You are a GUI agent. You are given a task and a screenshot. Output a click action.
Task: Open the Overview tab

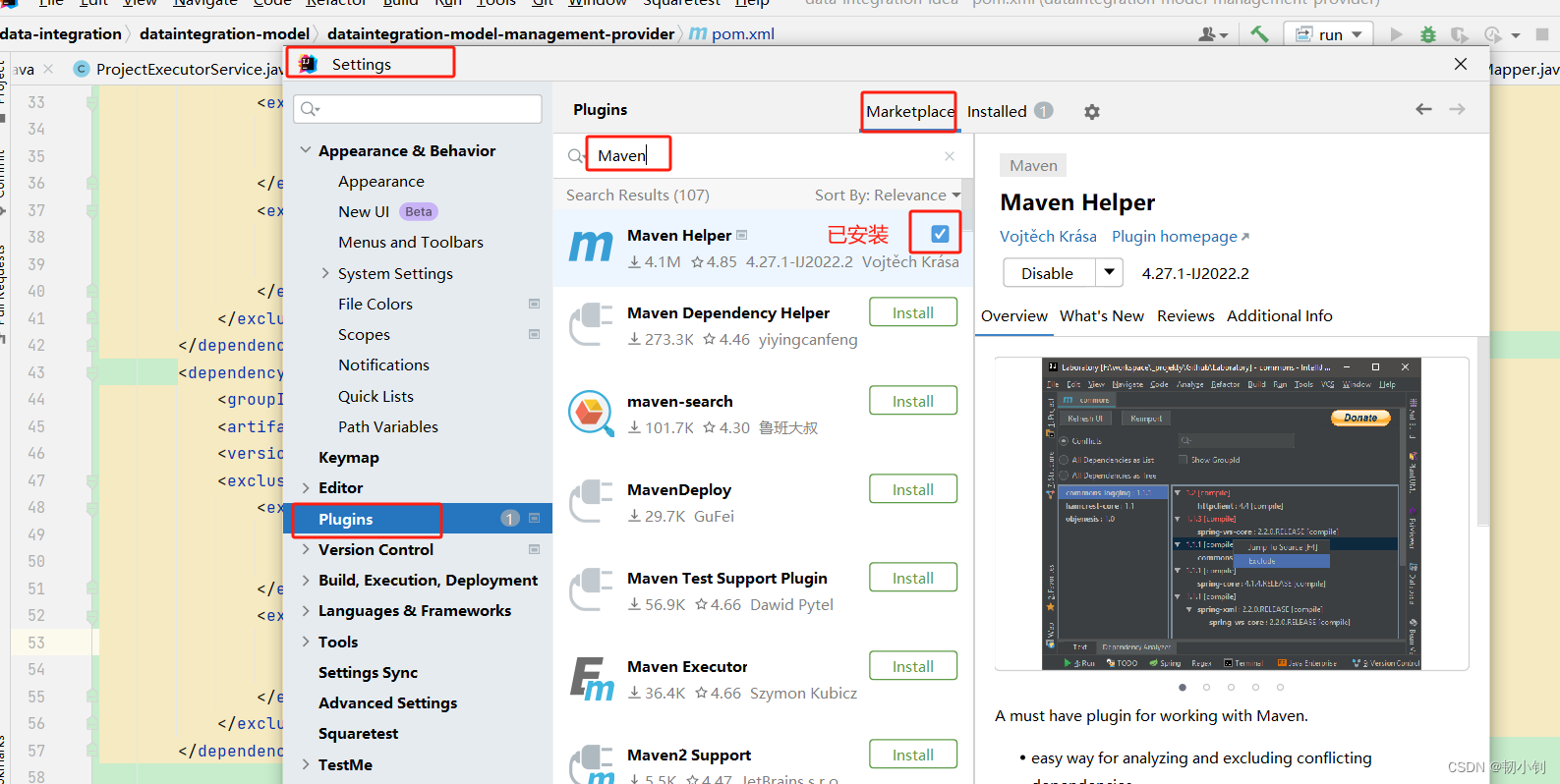1014,315
